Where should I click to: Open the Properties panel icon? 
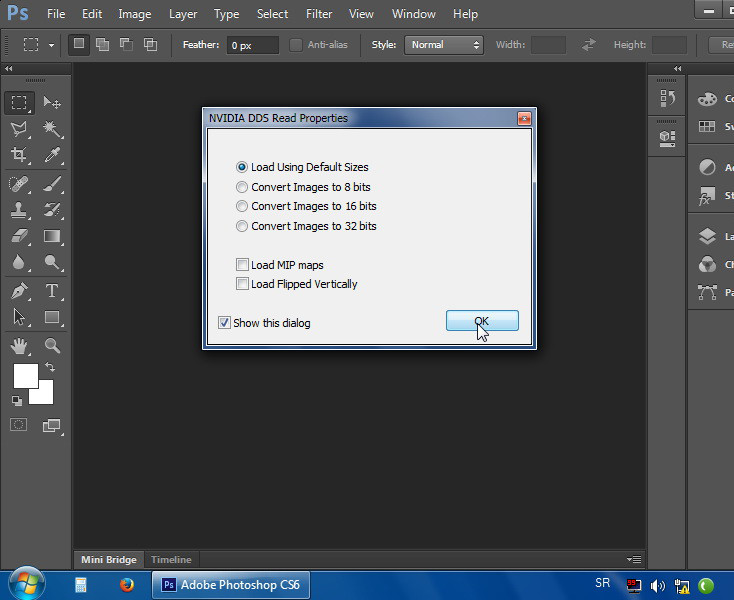tap(667, 139)
